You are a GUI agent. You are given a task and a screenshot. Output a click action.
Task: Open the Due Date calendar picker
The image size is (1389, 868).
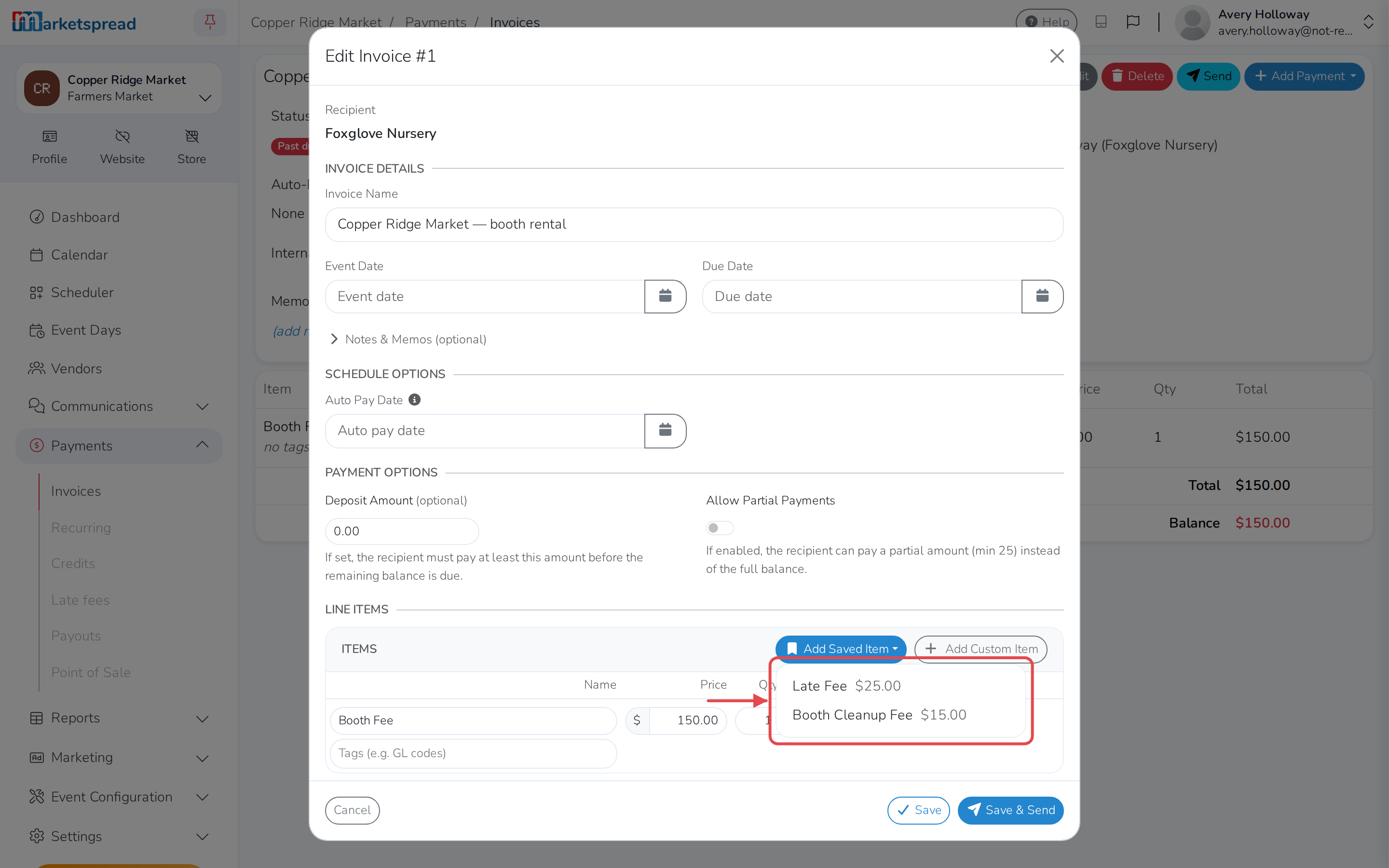pyautogui.click(x=1042, y=296)
